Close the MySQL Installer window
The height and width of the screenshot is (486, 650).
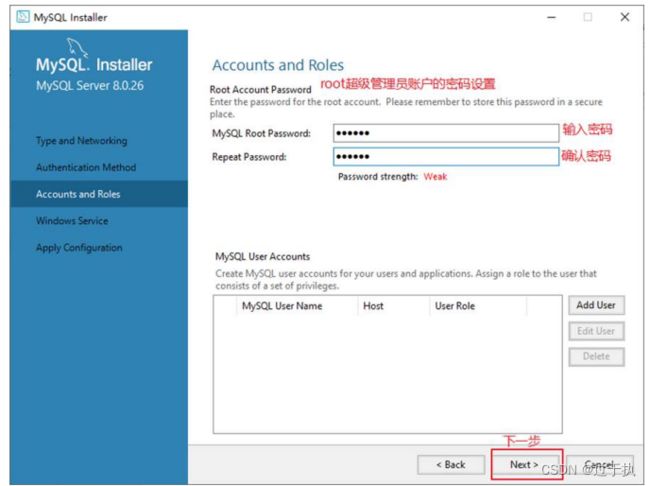625,17
